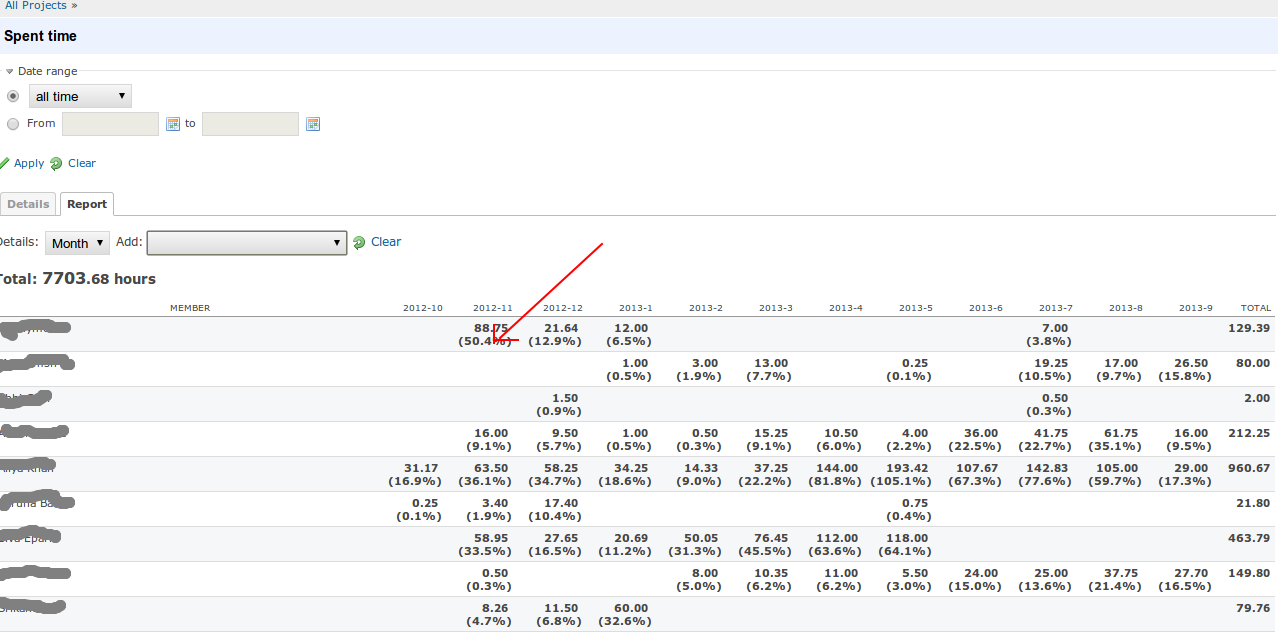This screenshot has width=1278, height=632.
Task: Click the 960.67 row total
Action: point(1250,468)
